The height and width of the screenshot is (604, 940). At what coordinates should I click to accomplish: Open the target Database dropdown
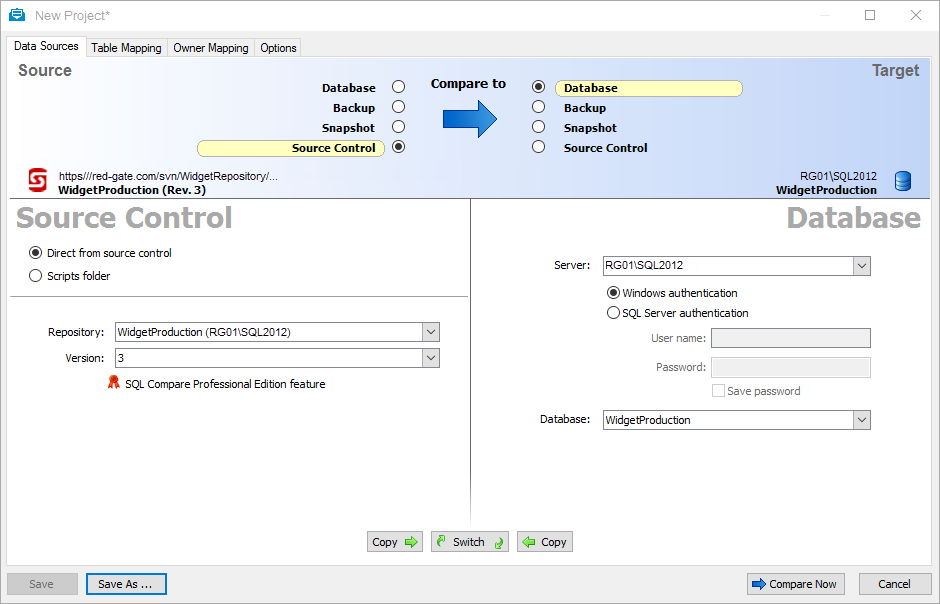(x=861, y=420)
